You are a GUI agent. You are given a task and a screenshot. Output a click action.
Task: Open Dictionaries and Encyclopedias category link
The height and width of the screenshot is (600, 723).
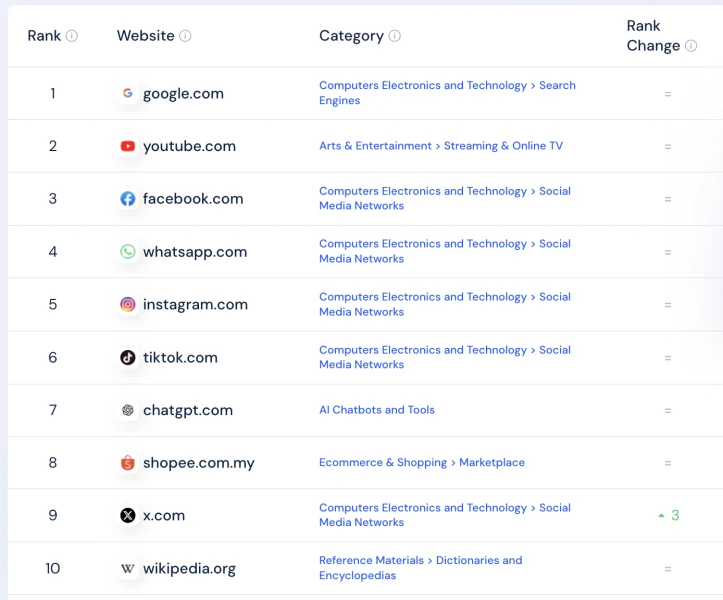(421, 568)
